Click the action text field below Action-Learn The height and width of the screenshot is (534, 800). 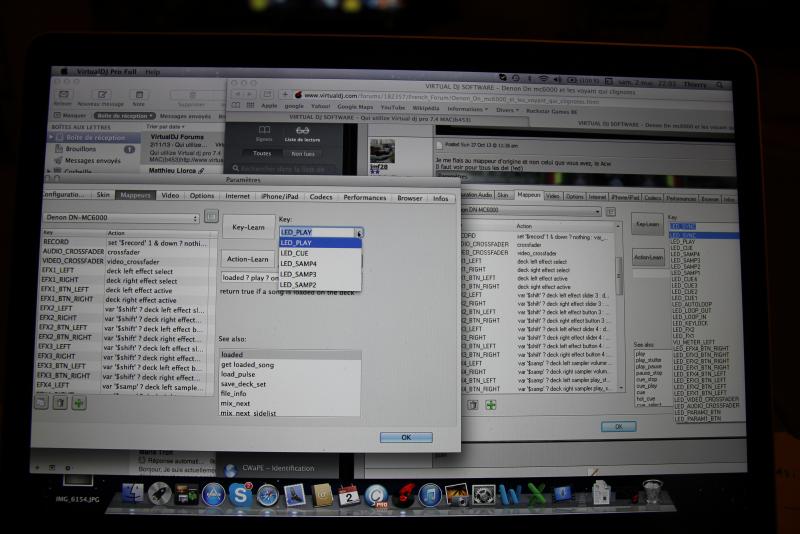click(x=250, y=277)
